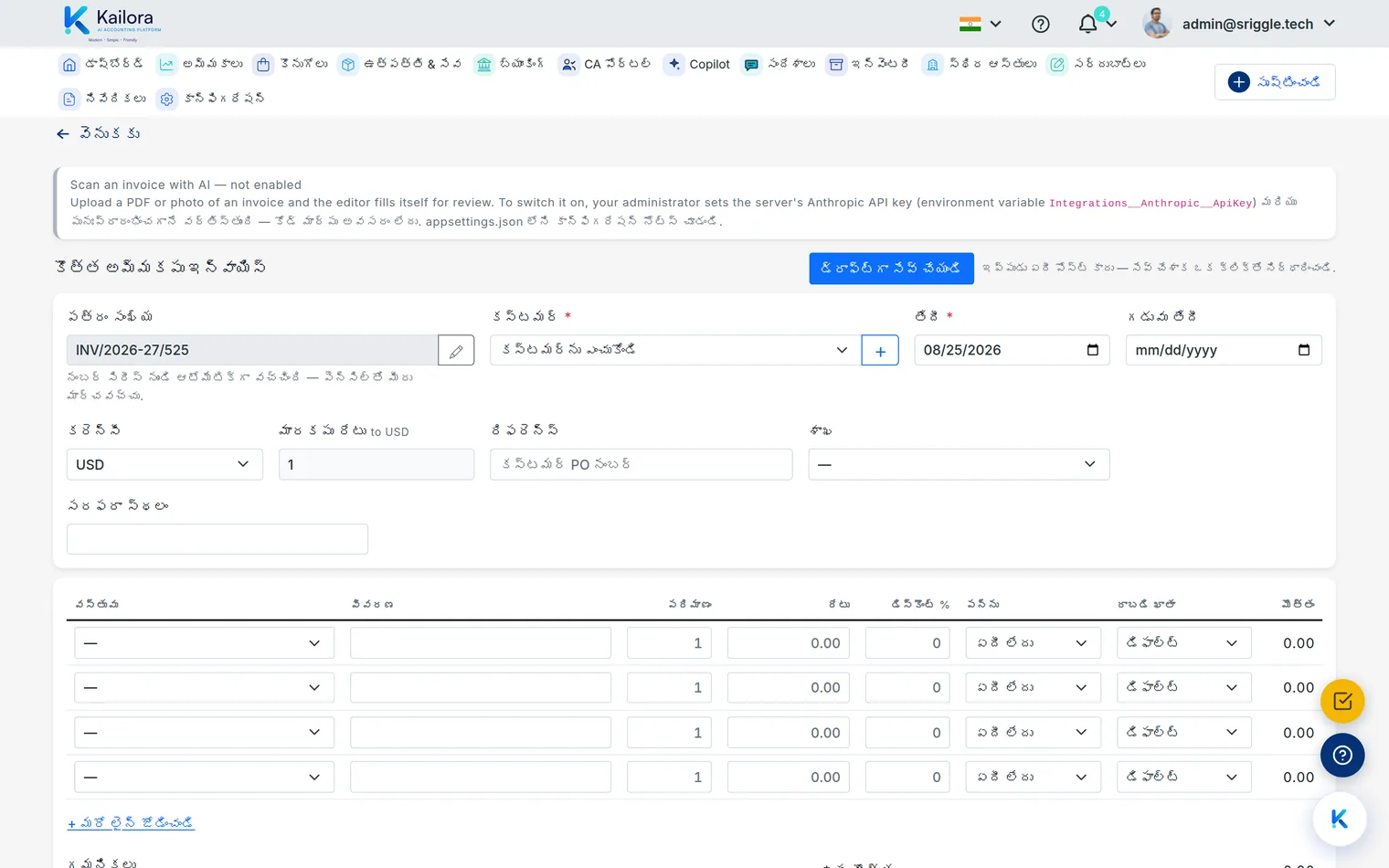The height and width of the screenshot is (868, 1389).
Task: Click the yellow task checklist floating button
Action: [x=1342, y=702]
